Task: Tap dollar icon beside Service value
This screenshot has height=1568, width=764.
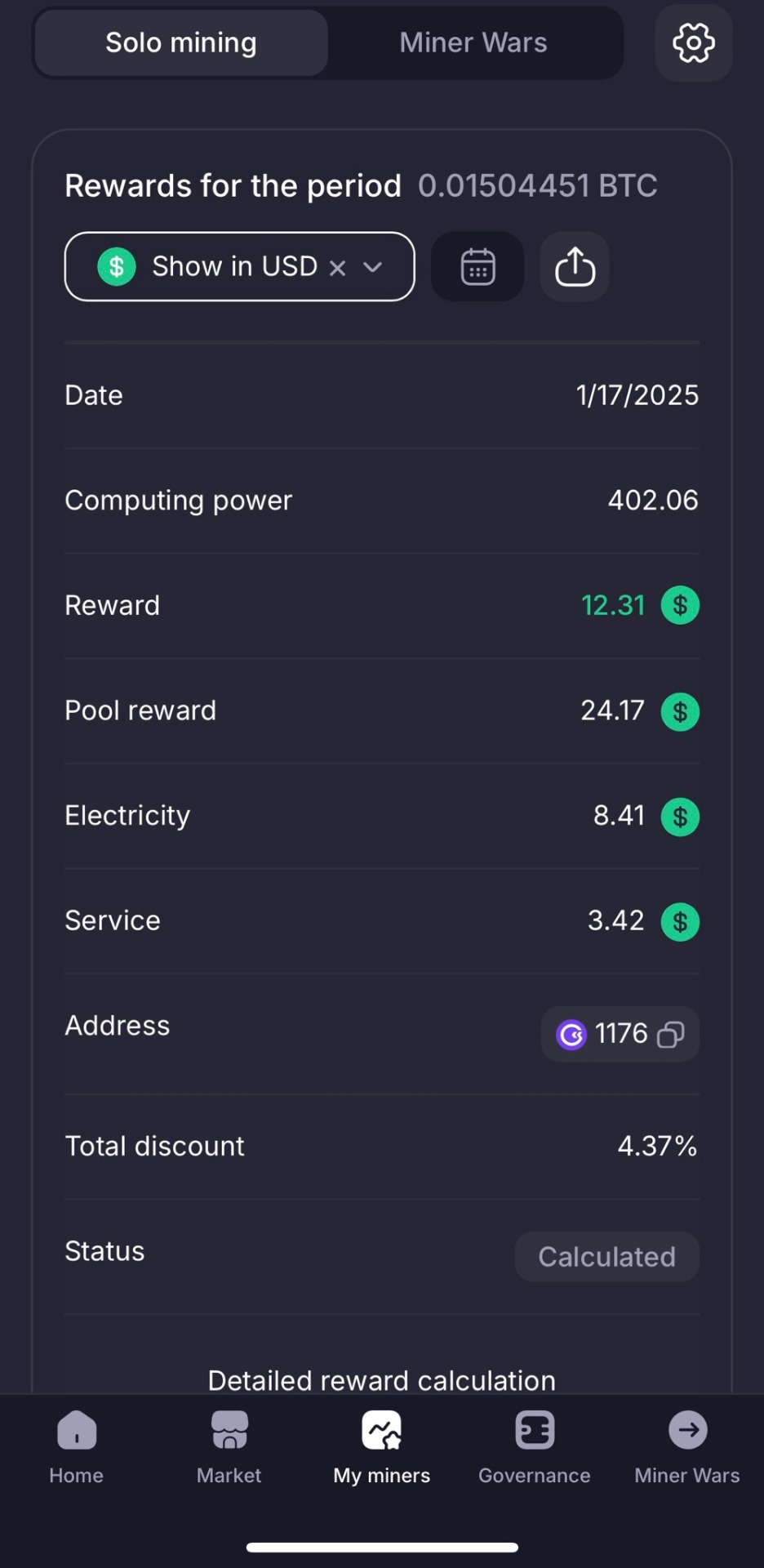Action: 680,921
